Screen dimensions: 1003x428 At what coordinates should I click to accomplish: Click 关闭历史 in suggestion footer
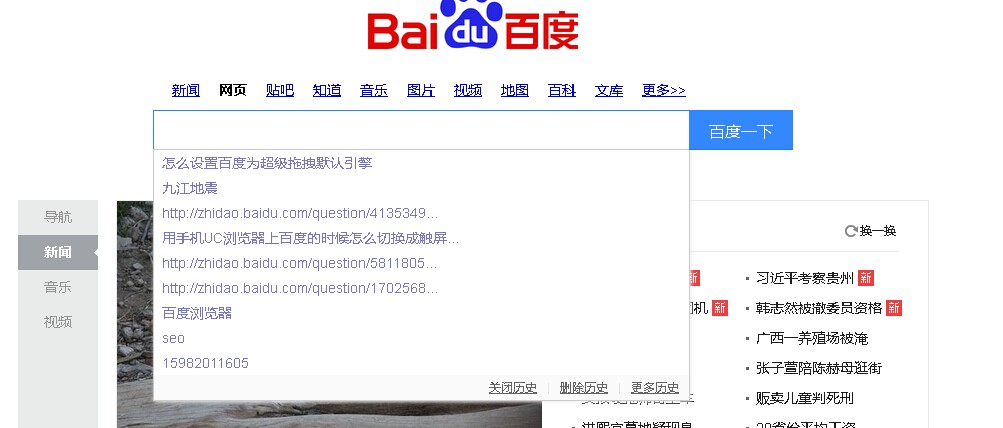tap(512, 388)
